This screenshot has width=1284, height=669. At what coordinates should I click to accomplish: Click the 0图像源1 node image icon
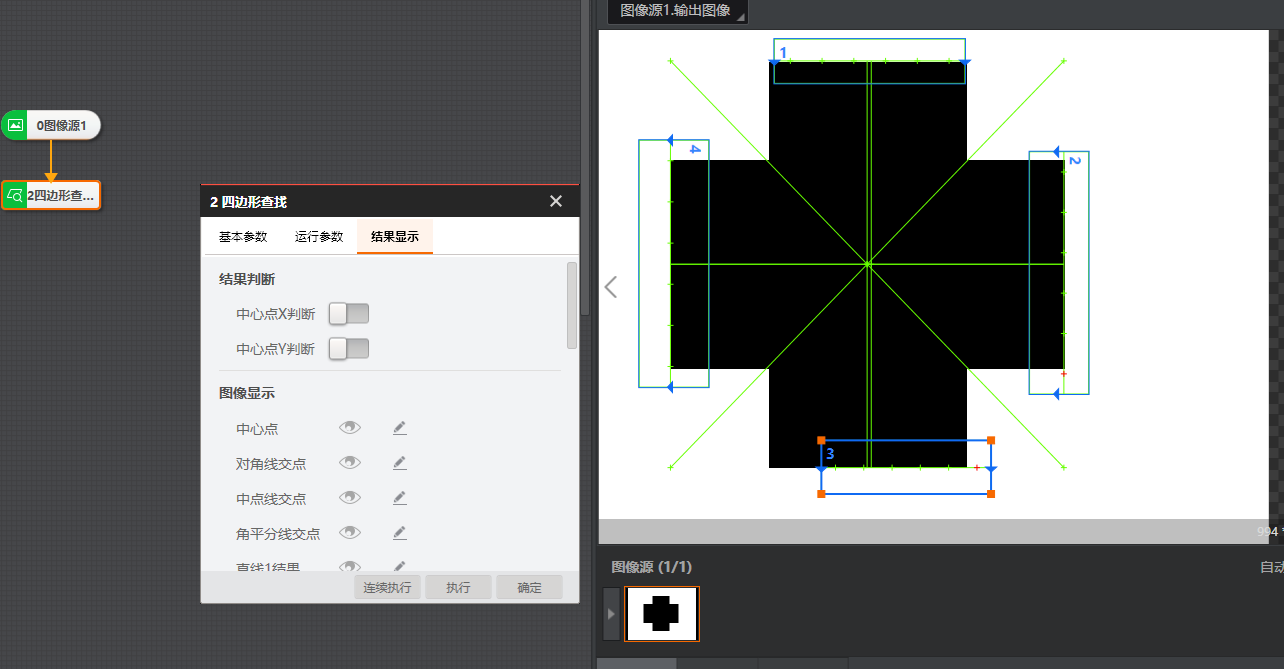[15, 125]
